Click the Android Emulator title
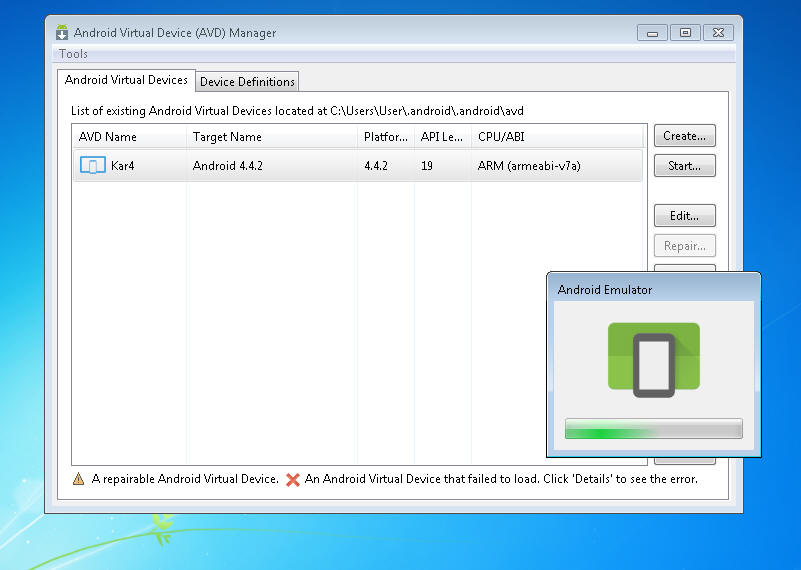Viewport: 801px width, 570px height. click(605, 290)
